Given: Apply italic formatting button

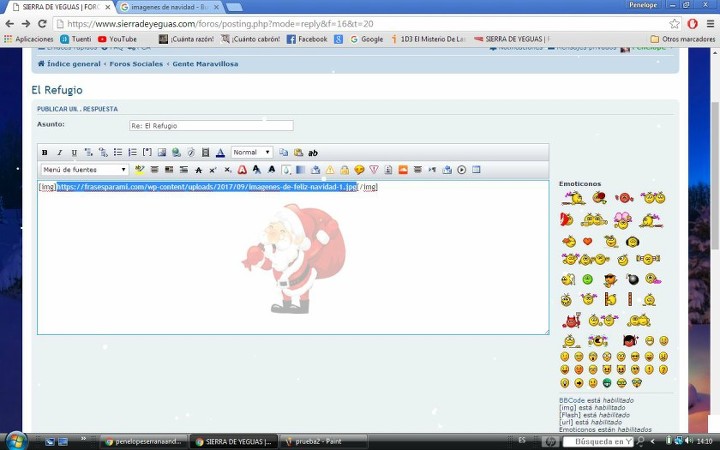Looking at the screenshot, I should click(x=59, y=152).
